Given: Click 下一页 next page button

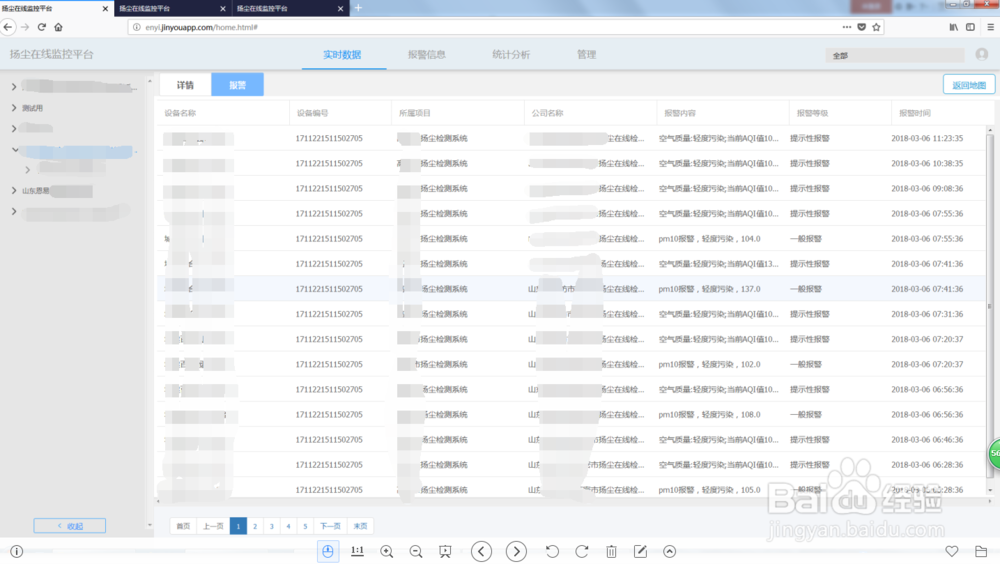Looking at the screenshot, I should pyautogui.click(x=330, y=526).
